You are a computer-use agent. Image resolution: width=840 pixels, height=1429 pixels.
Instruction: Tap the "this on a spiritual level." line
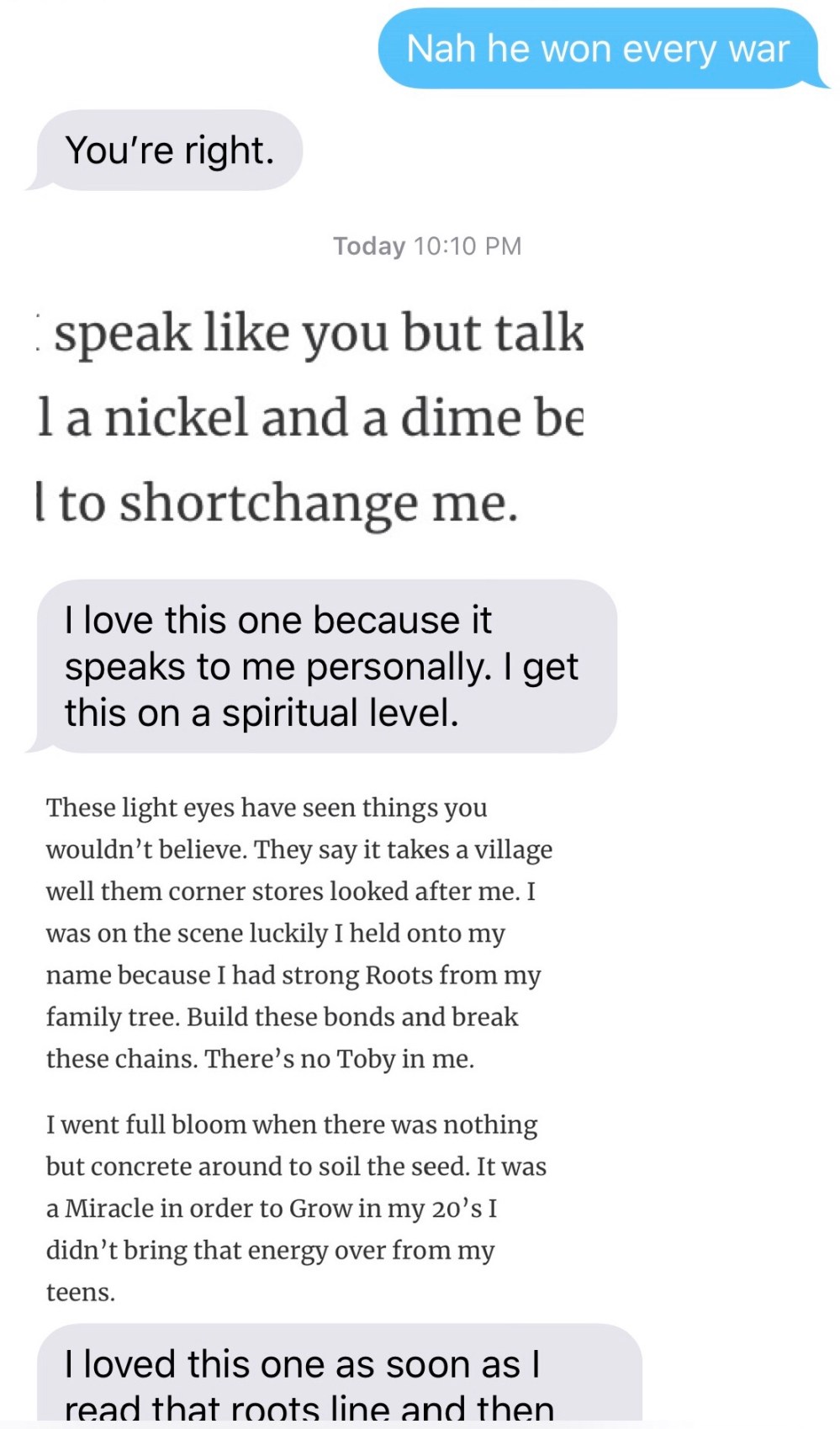pos(262,713)
